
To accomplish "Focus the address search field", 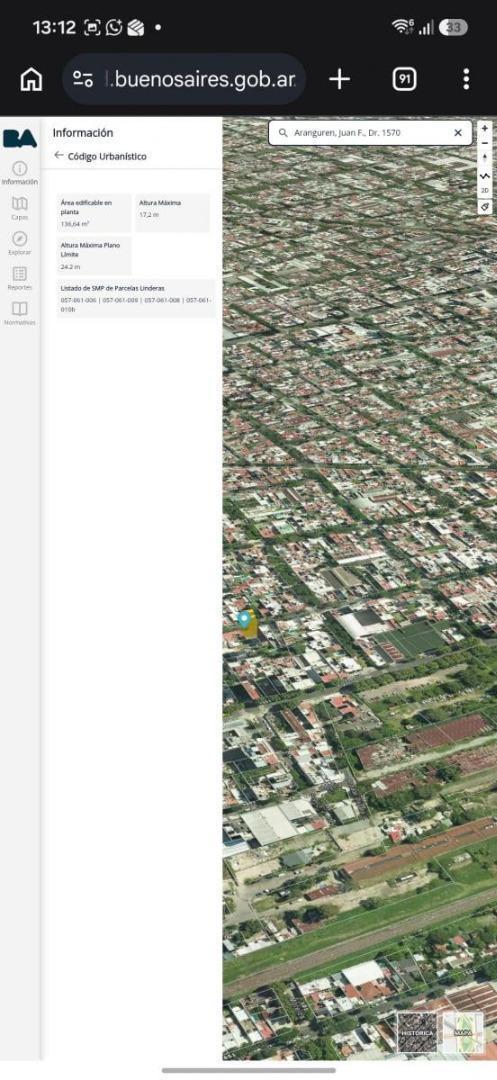I will 370,133.
